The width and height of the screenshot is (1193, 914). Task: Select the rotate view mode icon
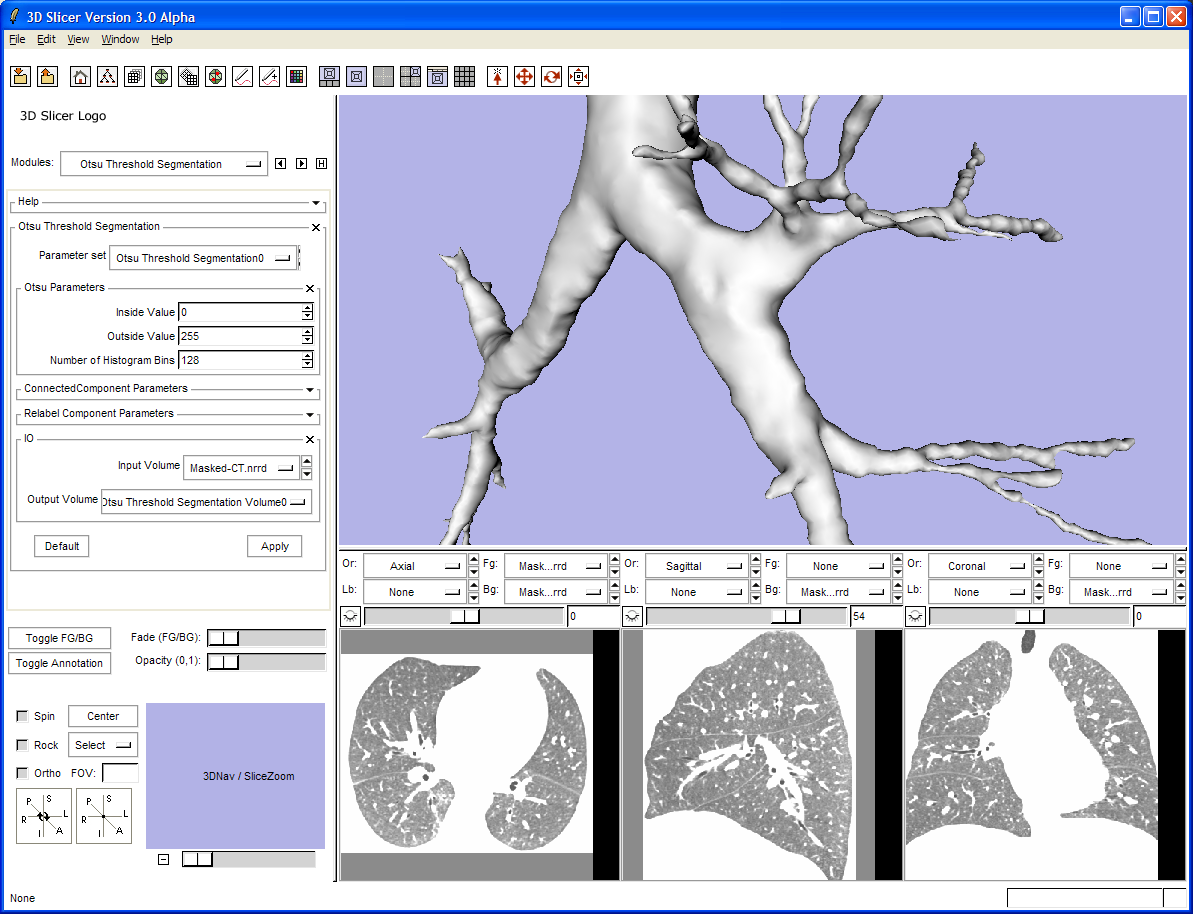coord(551,77)
